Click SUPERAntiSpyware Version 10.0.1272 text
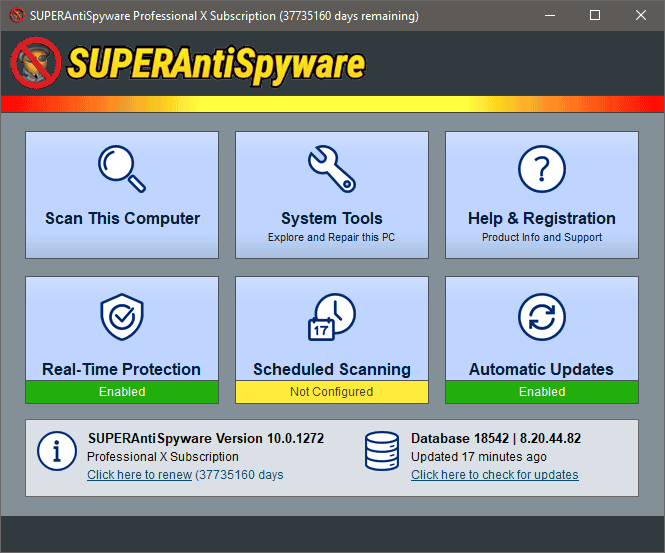 [206, 438]
